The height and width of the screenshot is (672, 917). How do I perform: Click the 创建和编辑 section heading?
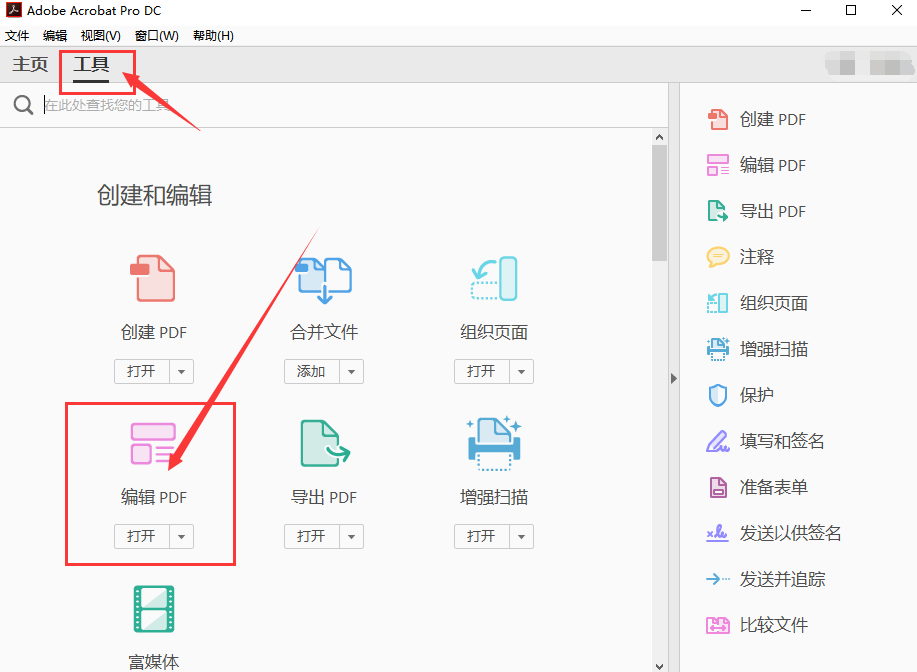pos(154,195)
